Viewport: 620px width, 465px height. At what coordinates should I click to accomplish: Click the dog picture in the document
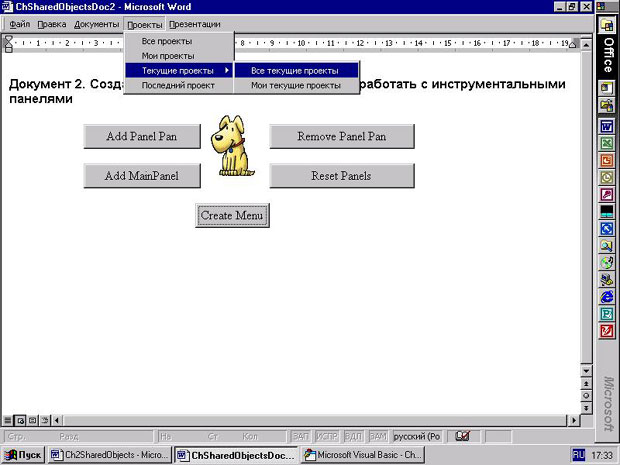pyautogui.click(x=234, y=146)
